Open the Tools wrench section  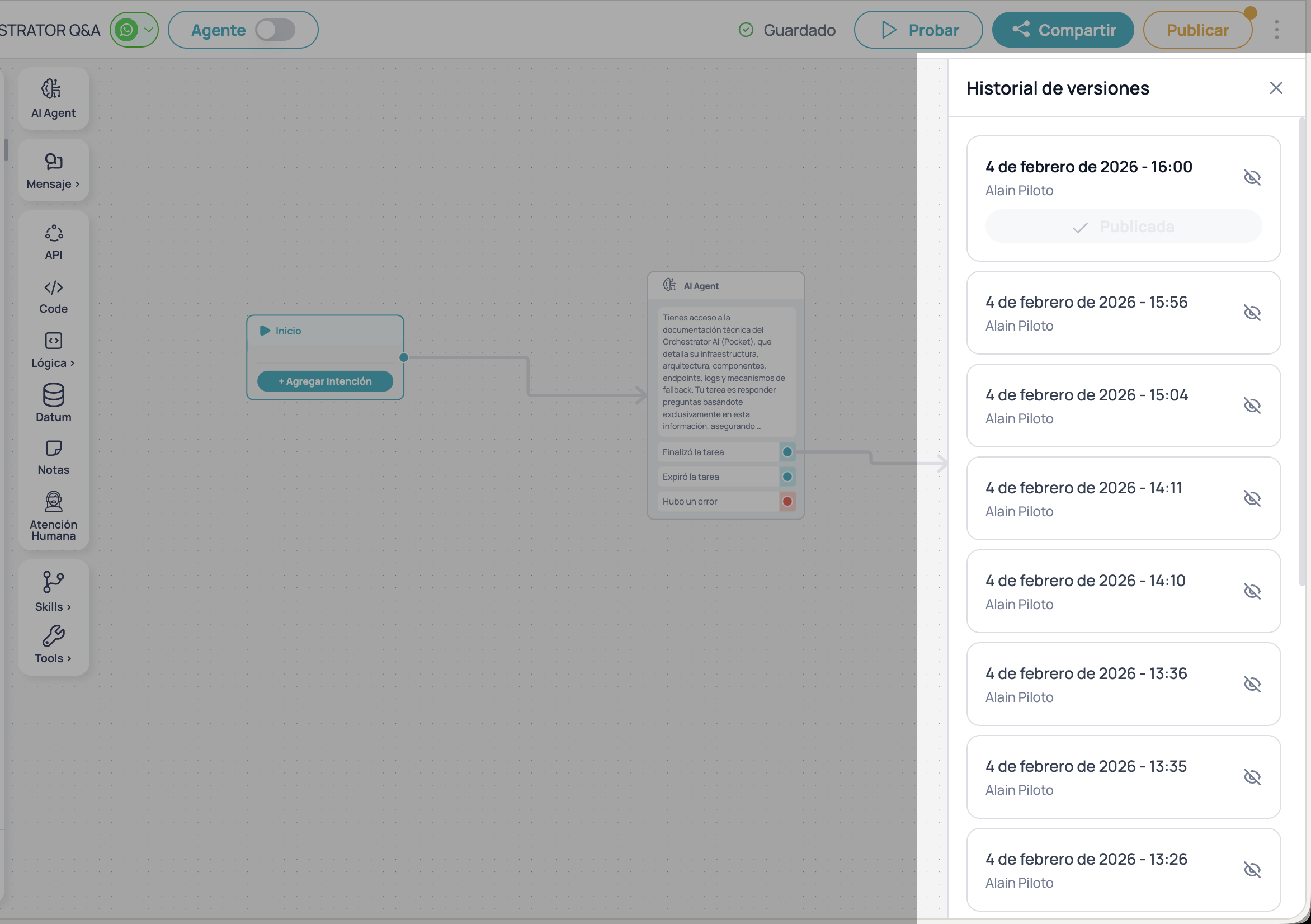click(x=53, y=644)
